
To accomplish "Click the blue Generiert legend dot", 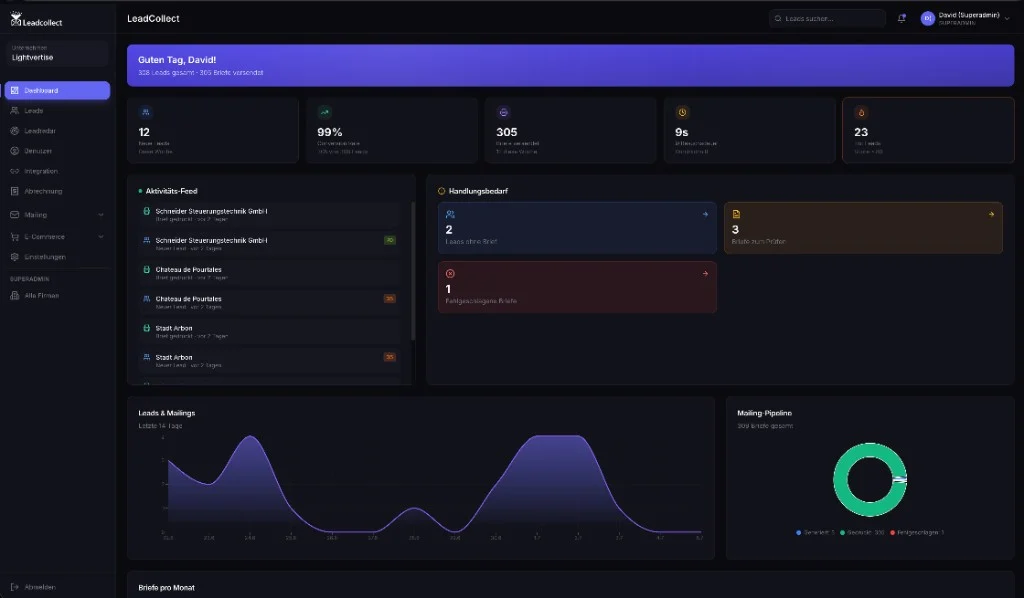I will click(x=798, y=533).
